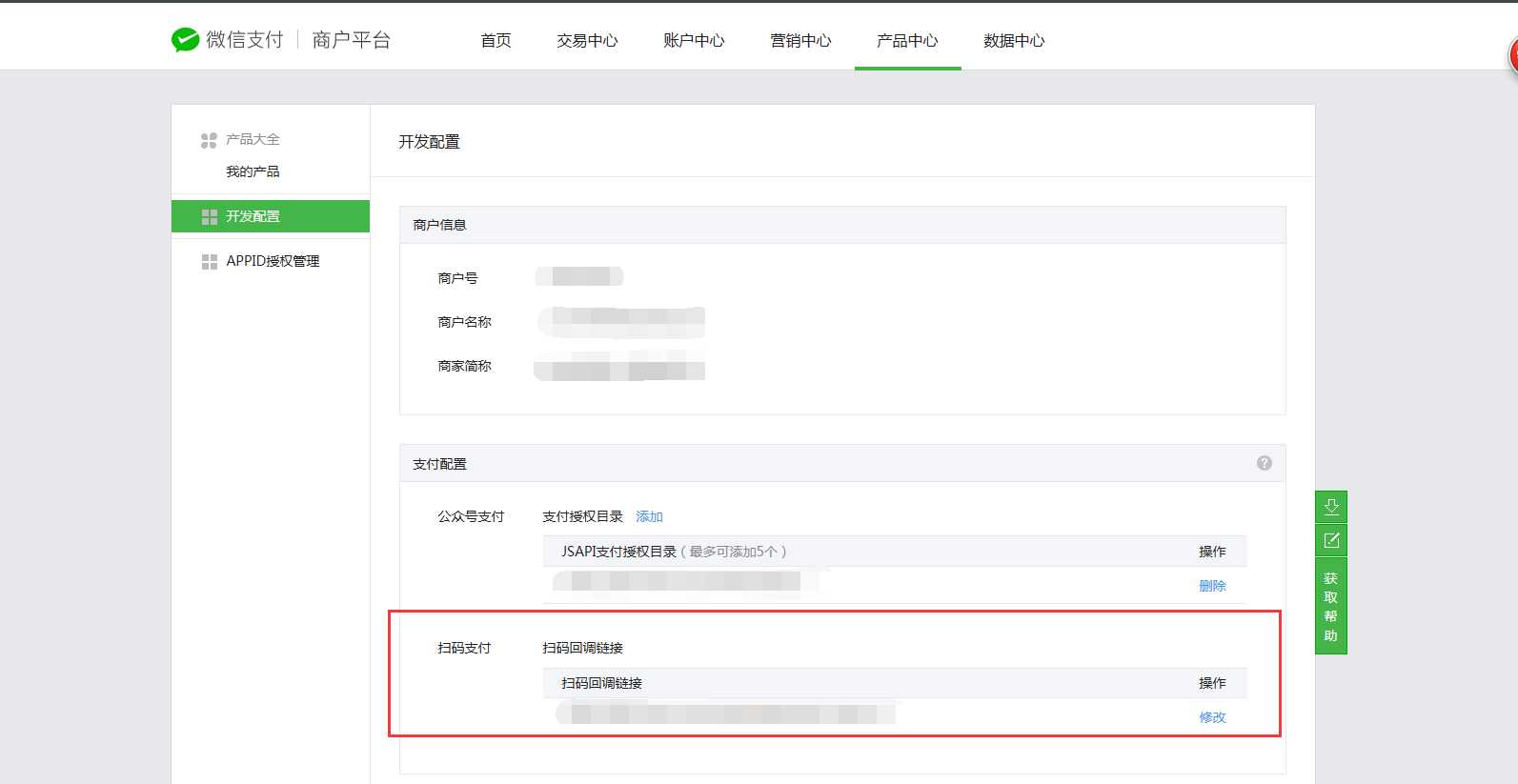Screen dimensions: 1518x784
Task: Click 扫码回调链接 label above the table
Action: pyautogui.click(x=582, y=648)
